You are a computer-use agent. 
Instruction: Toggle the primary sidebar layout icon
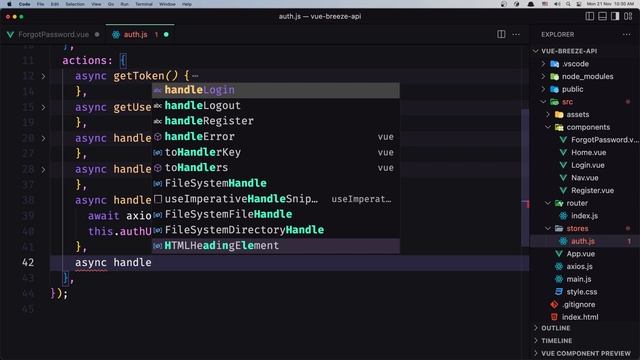pyautogui.click(x=589, y=16)
